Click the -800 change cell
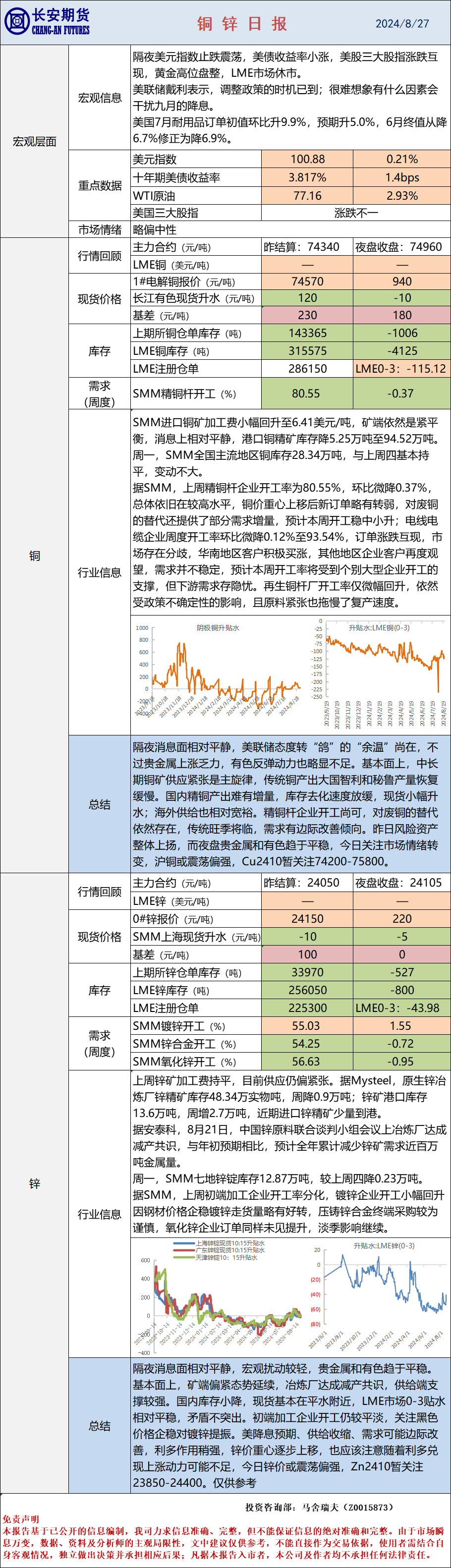Screen dimensions: 451x1568 click(402, 990)
